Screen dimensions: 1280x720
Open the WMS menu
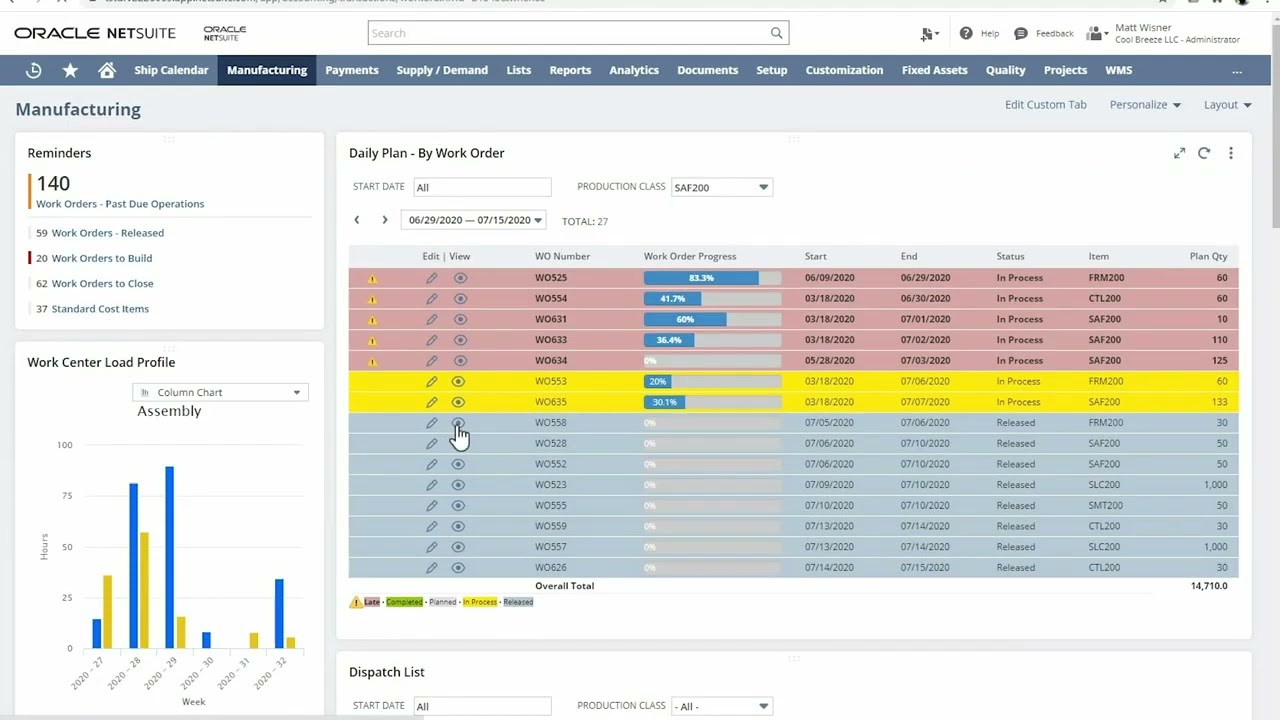coord(1118,70)
